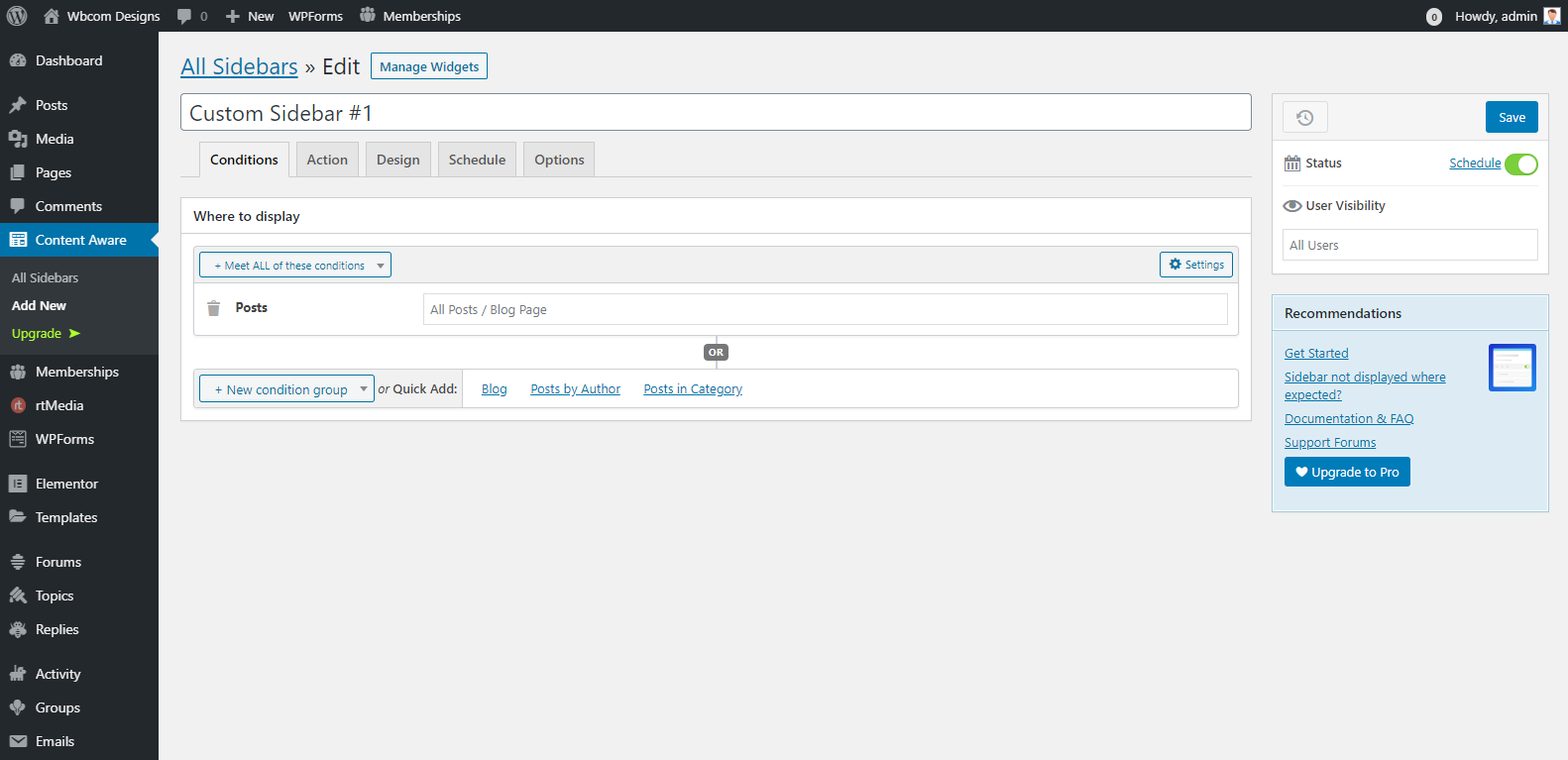Toggle the sidebar Status switch
This screenshot has height=760, width=1568.
pos(1521,164)
